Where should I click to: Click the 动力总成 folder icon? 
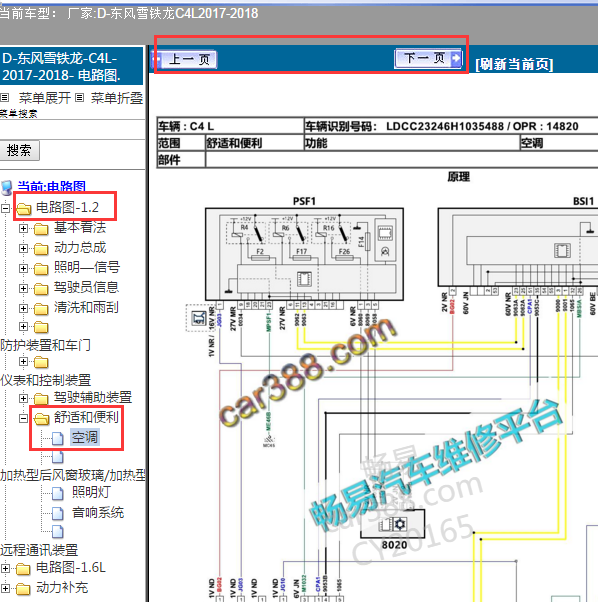[41, 249]
